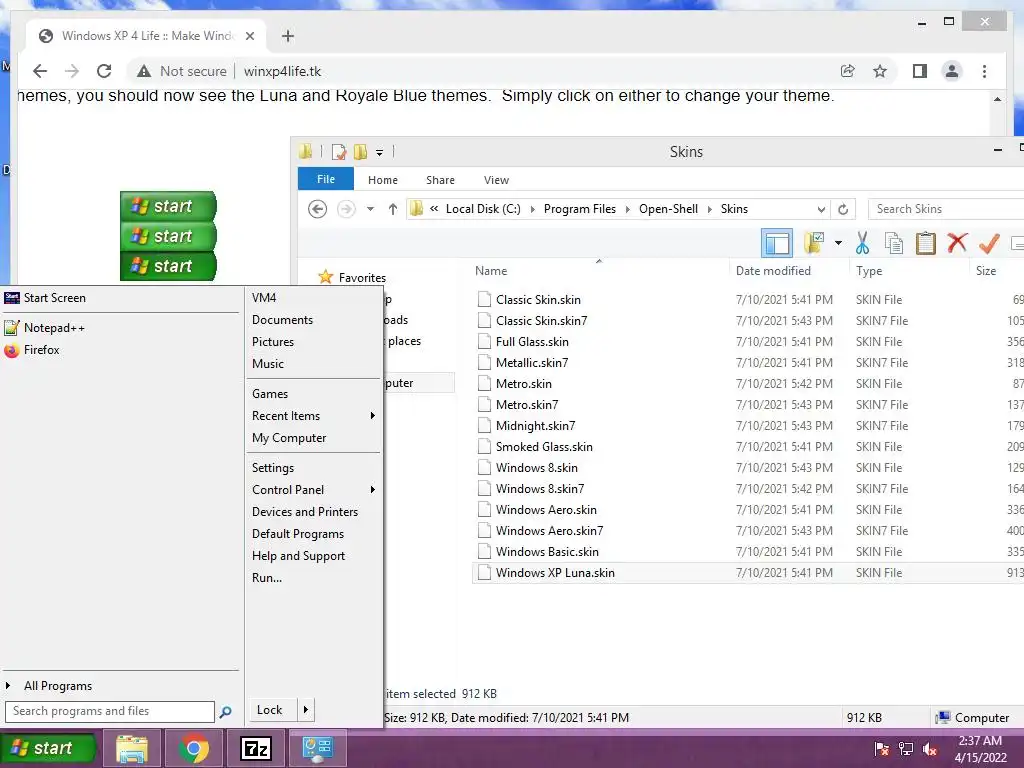Expand All Programs list
Screen dimensions: 1024x768
57,686
